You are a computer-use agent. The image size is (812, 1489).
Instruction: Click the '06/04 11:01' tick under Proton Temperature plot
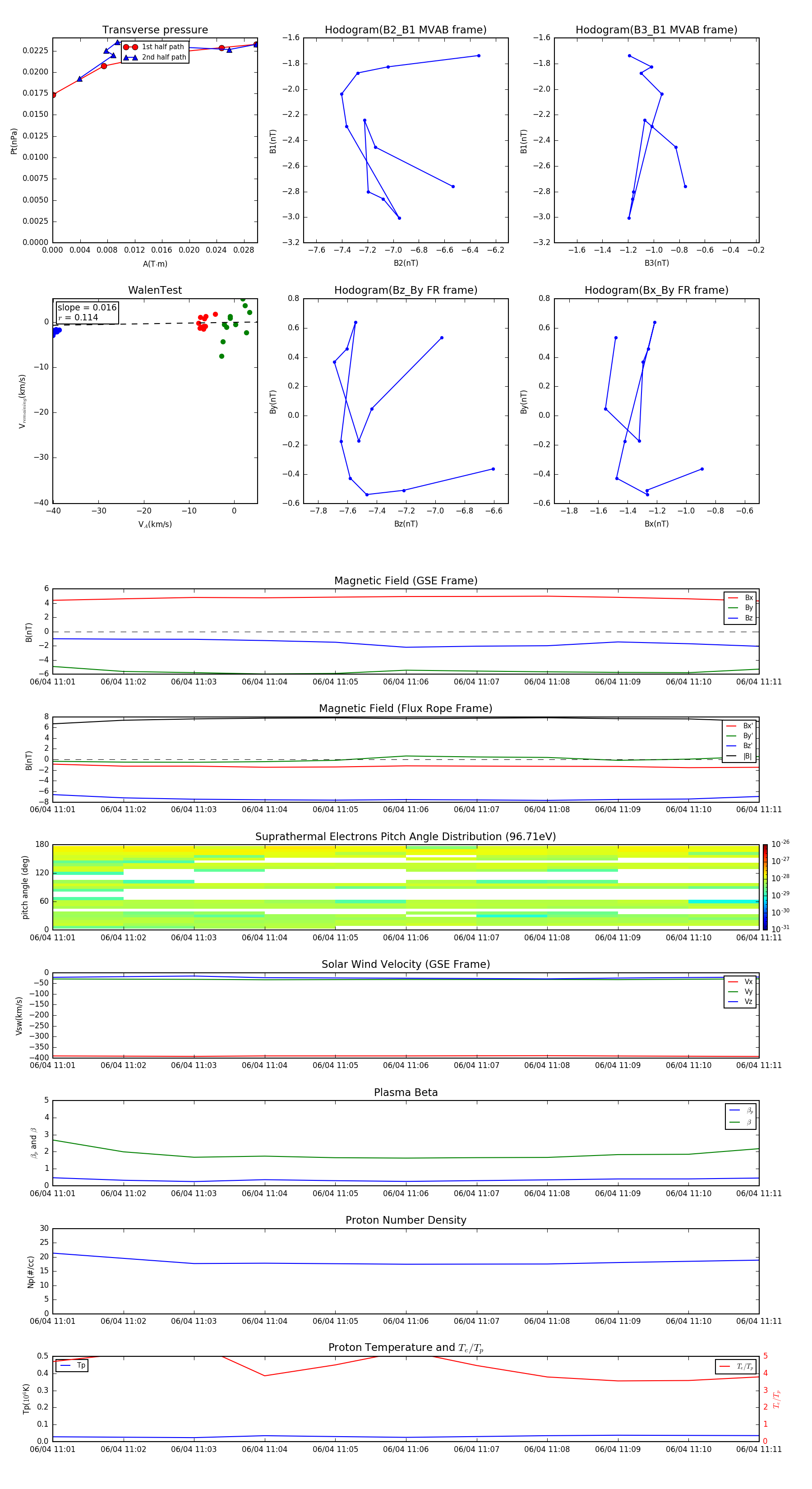(x=53, y=1449)
